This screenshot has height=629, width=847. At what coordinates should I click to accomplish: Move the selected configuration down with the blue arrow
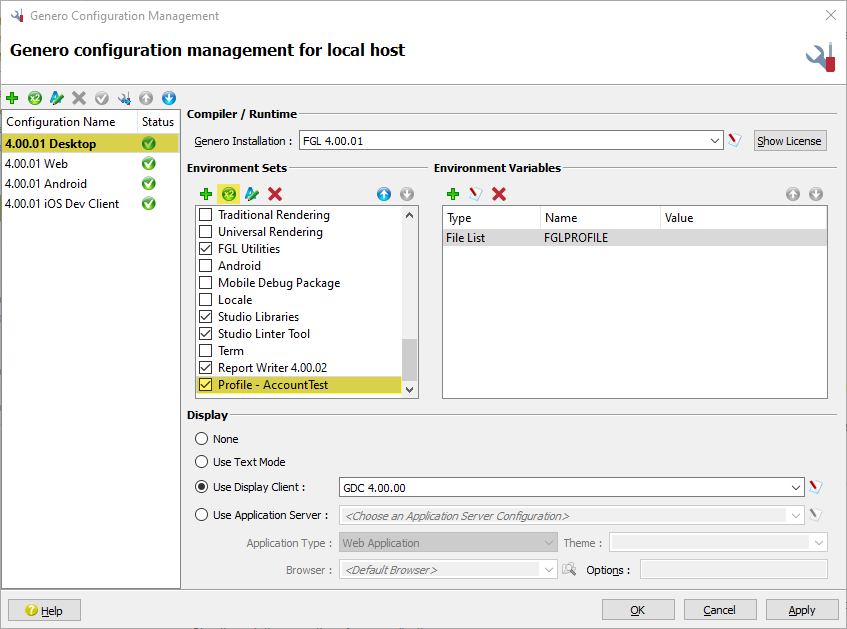coord(169,98)
